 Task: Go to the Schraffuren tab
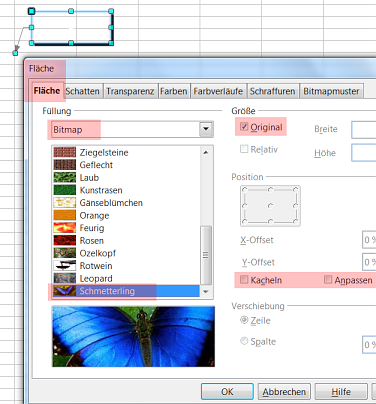272,91
